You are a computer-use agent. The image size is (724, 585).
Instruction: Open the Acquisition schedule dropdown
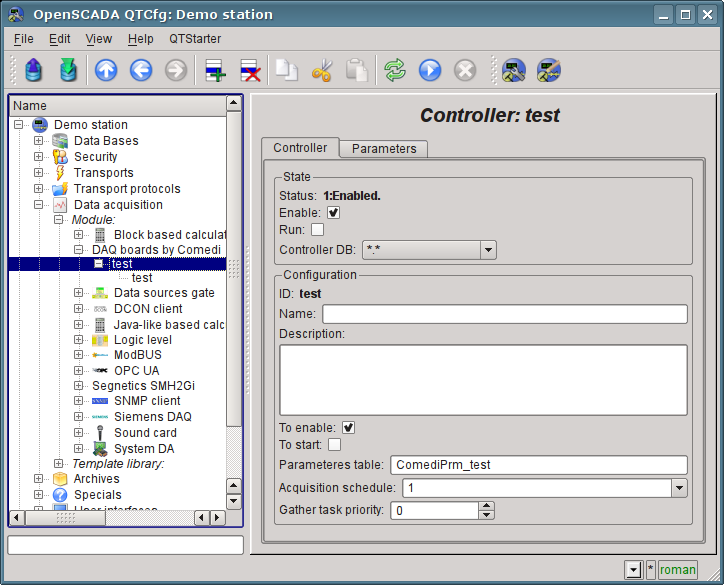point(679,488)
